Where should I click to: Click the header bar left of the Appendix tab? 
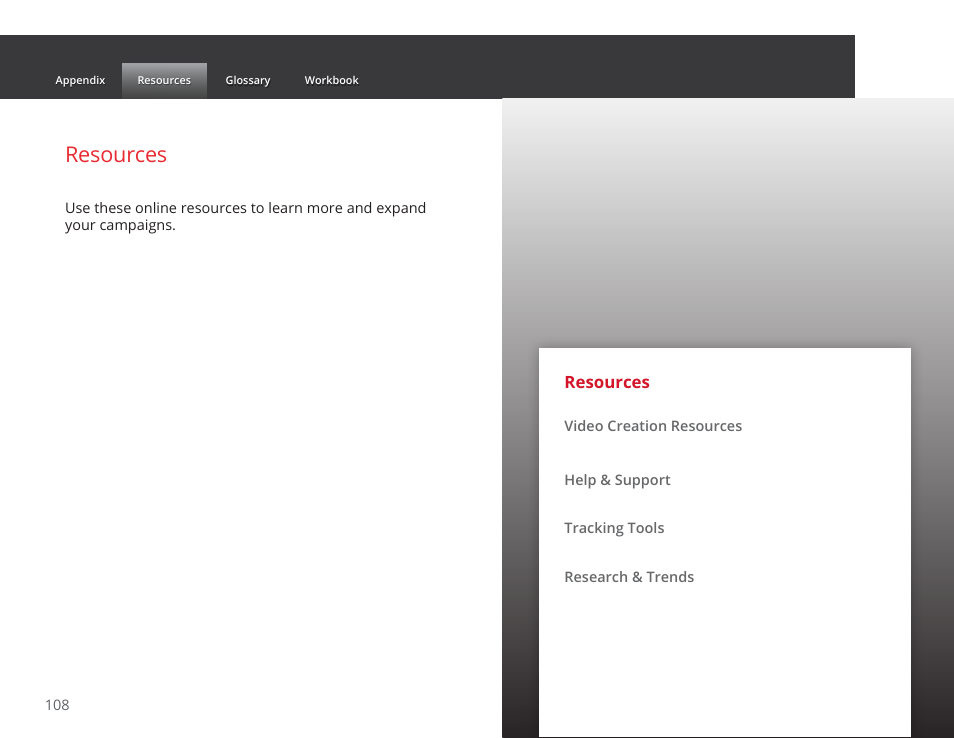click(25, 80)
